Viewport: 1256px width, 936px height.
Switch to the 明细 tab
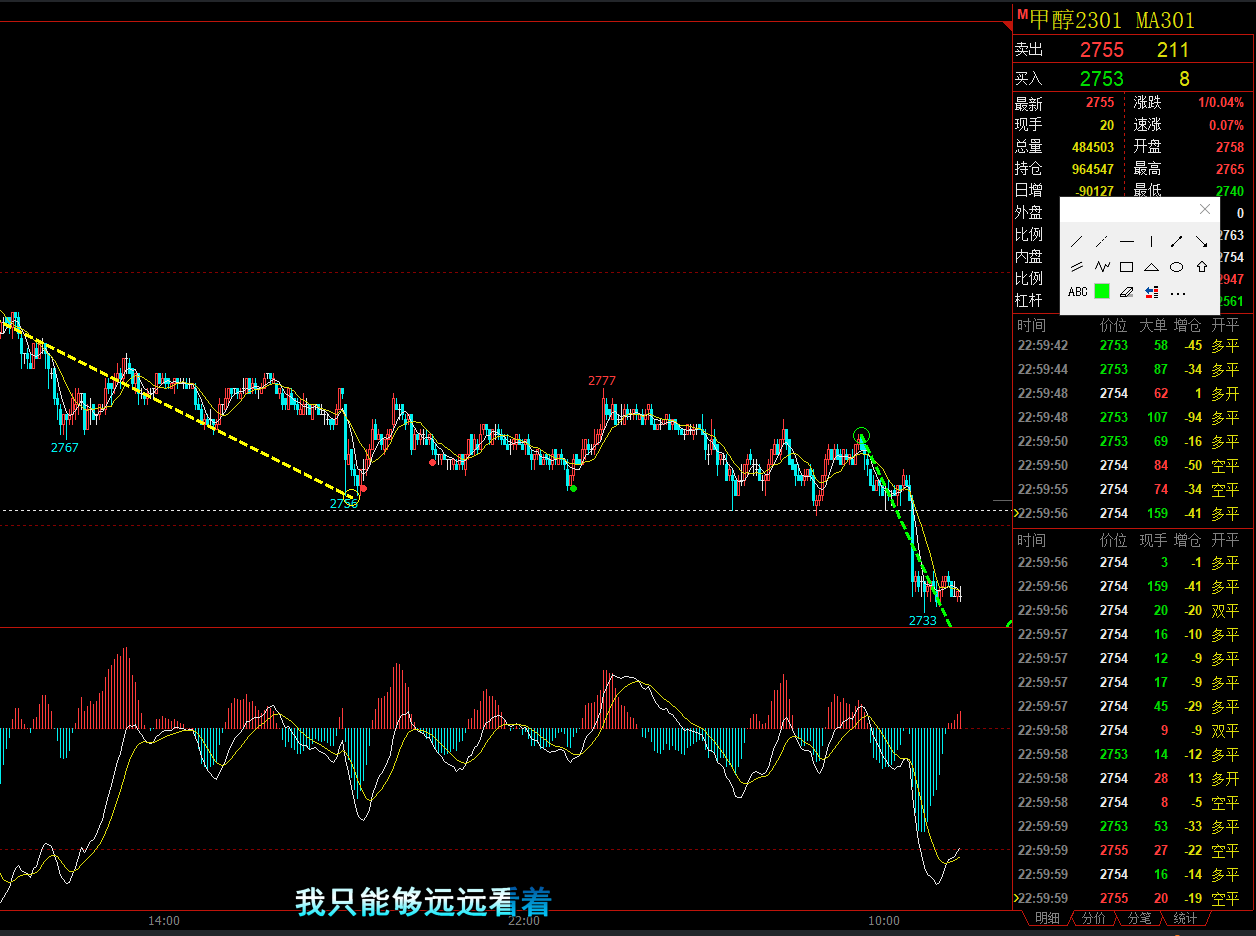tap(1047, 918)
